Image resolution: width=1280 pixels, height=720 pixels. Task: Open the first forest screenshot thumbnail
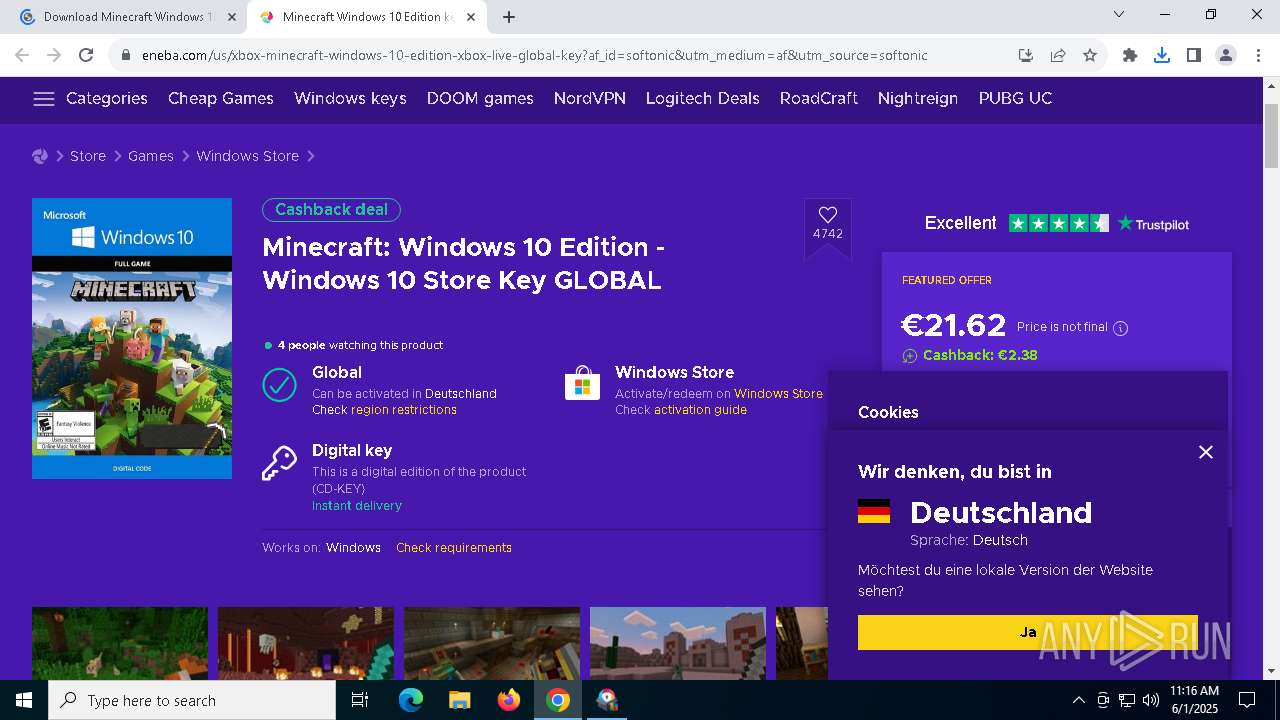[120, 643]
